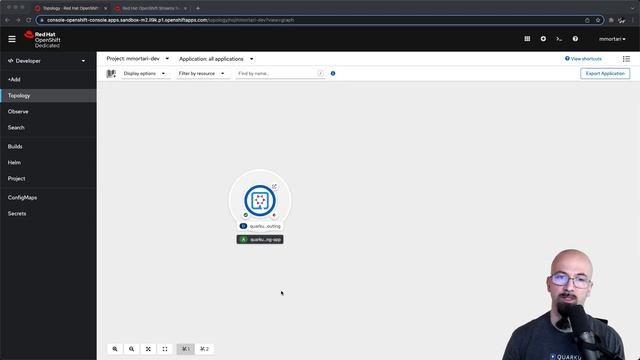This screenshot has height=360, width=640.
Task: Apply layout 2 to the graph
Action: 204,349
